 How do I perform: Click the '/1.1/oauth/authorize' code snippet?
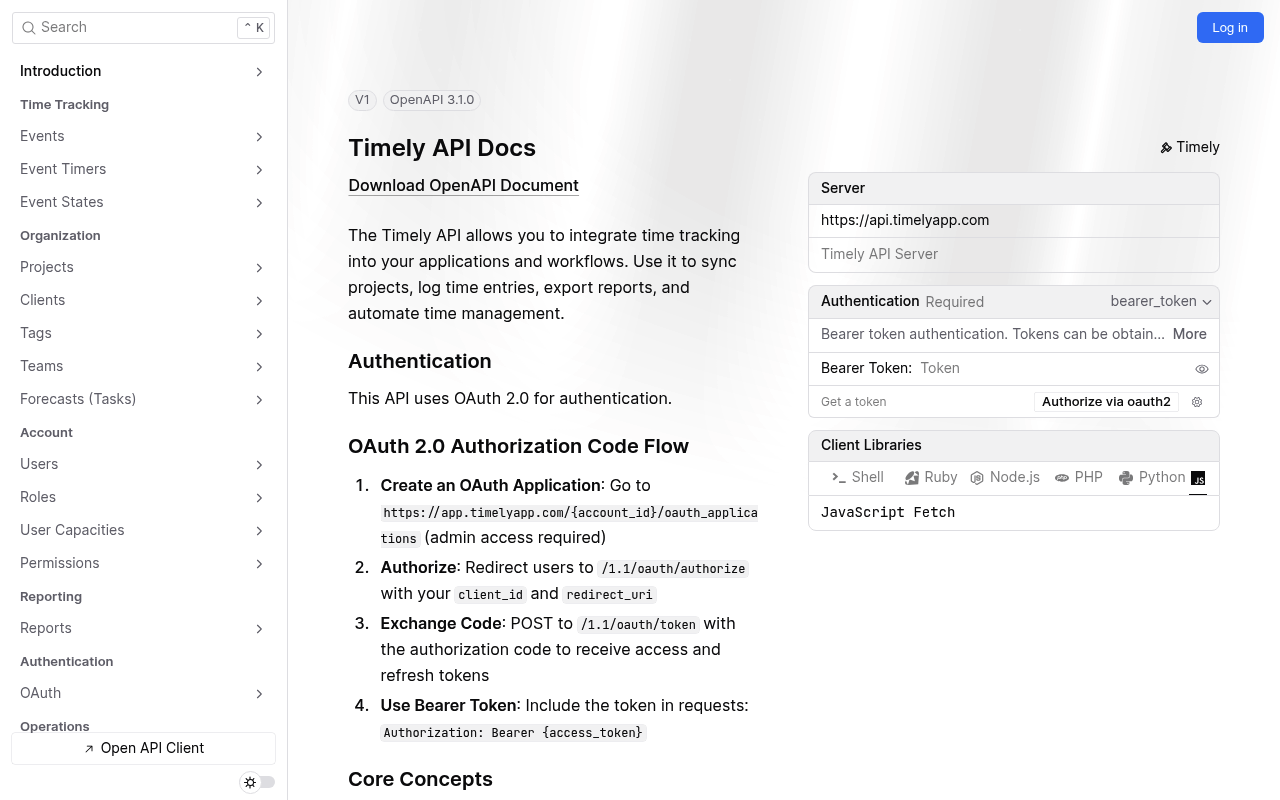click(674, 568)
